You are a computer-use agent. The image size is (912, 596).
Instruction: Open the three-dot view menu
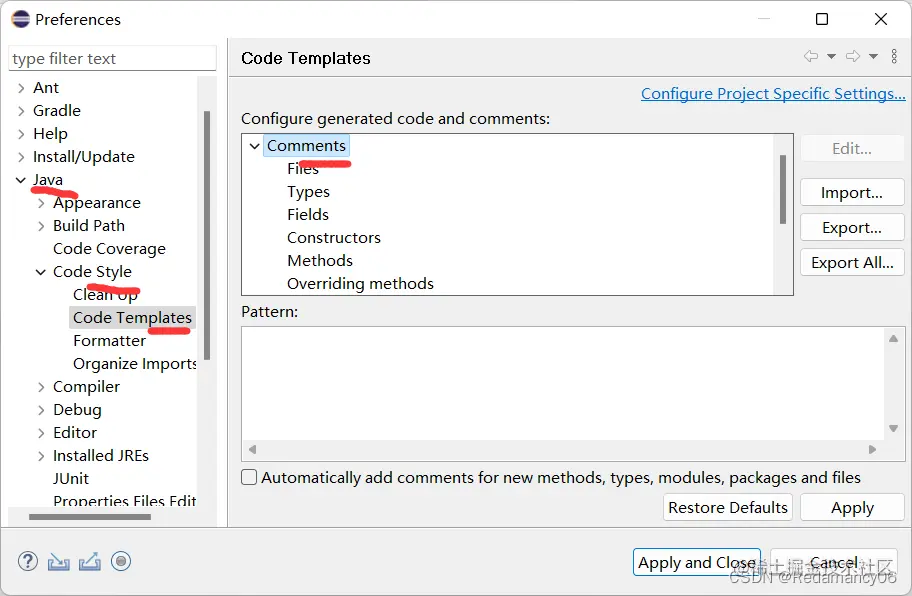tap(894, 56)
